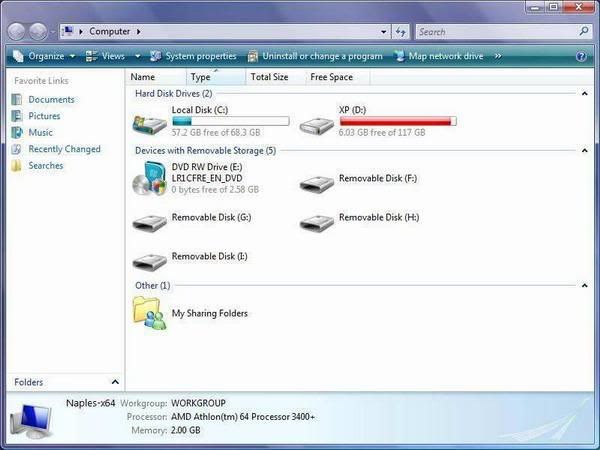Screen dimensions: 600x450
Task: Open Documents favorite link
Action: coord(51,99)
